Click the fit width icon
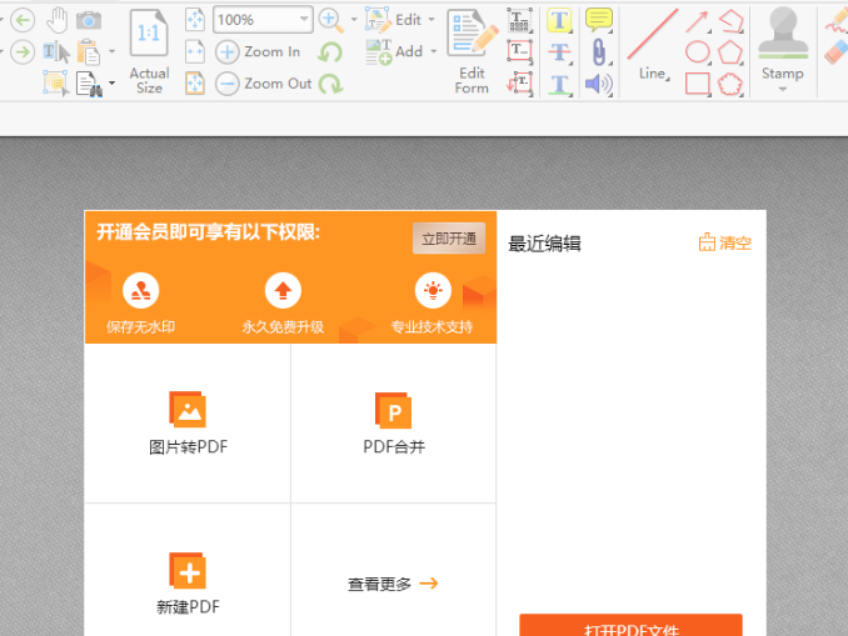 point(195,52)
